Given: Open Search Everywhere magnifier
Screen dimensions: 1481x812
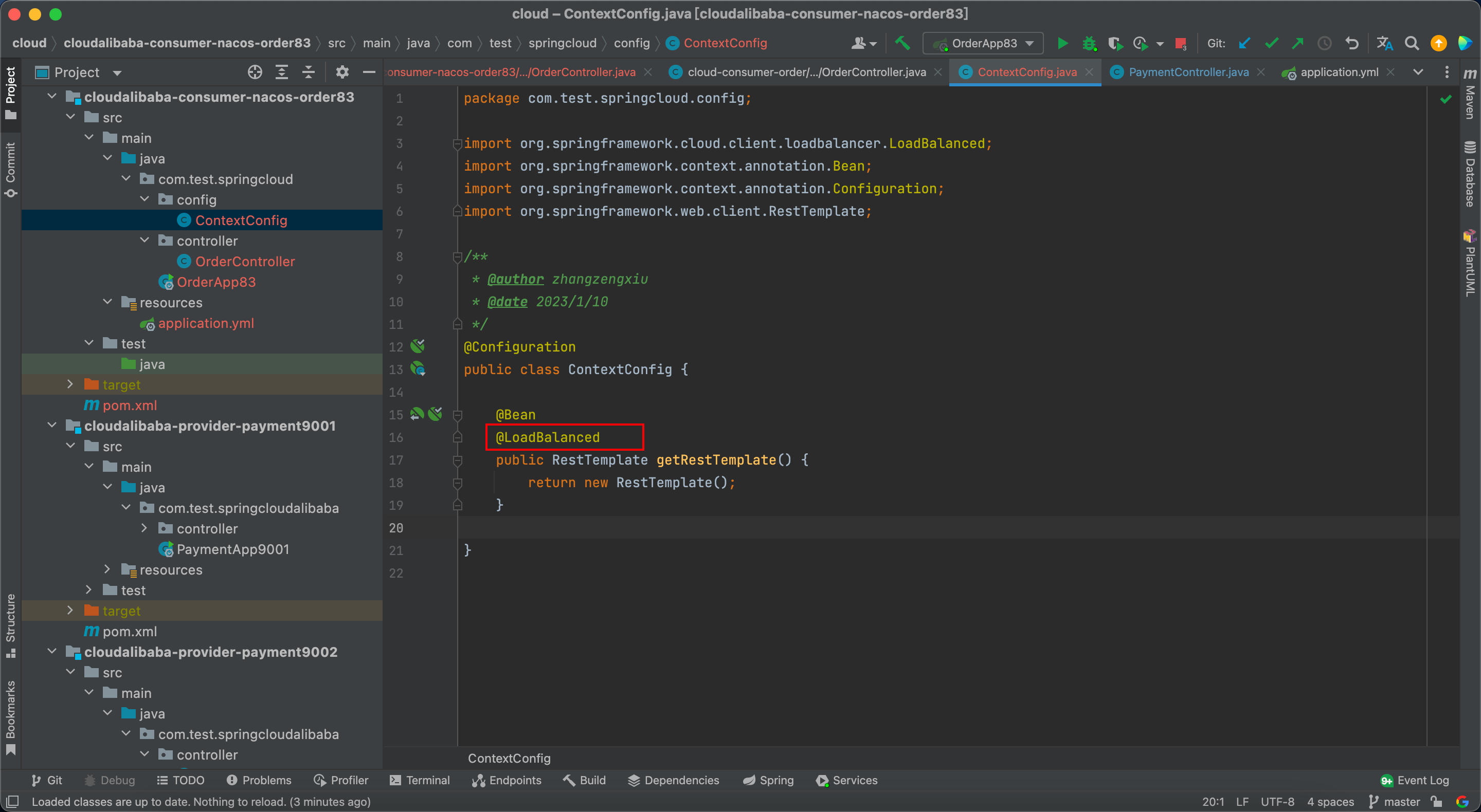Looking at the screenshot, I should [x=1412, y=43].
